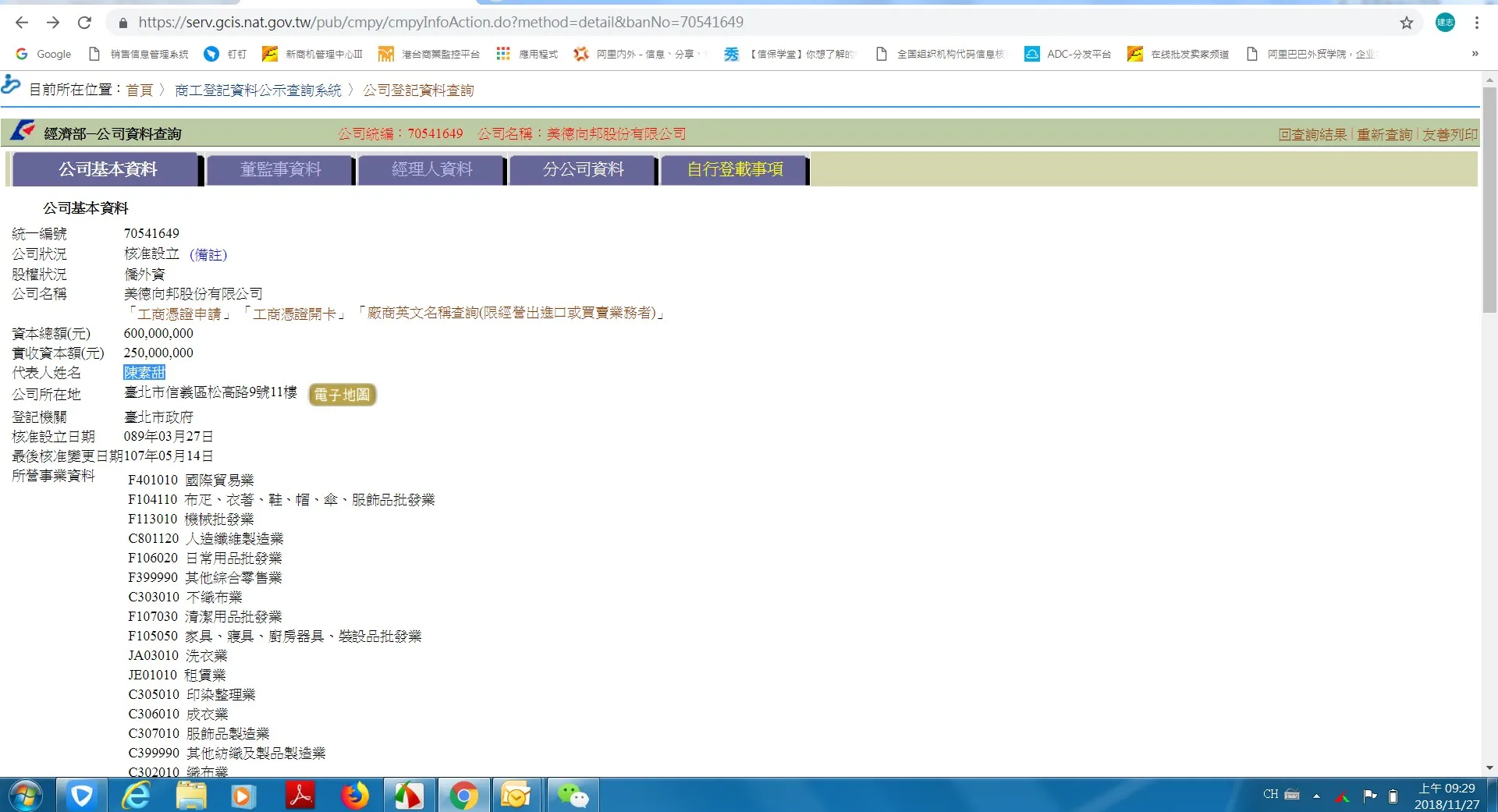1498x812 pixels.
Task: Open the 經理人資料 tab
Action: [431, 169]
